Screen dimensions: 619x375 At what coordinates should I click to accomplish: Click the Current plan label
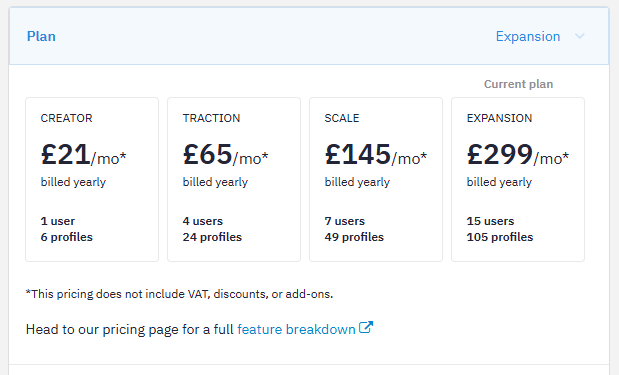[518, 84]
